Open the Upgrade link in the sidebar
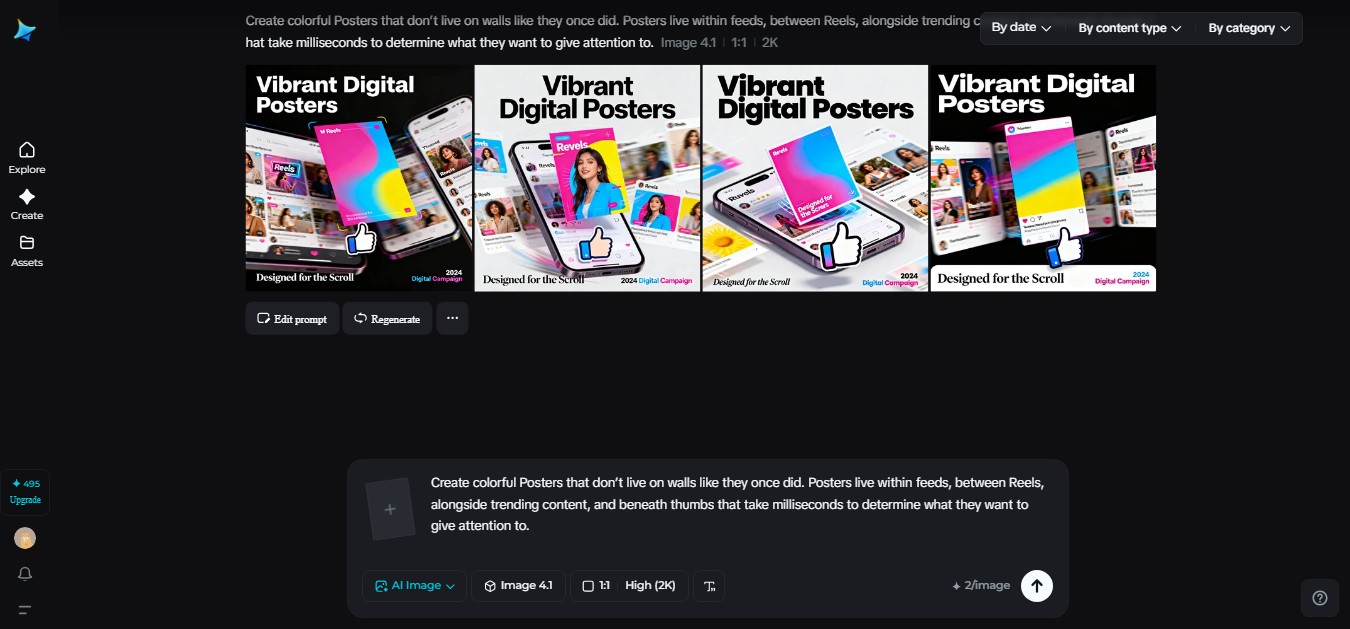Image resolution: width=1350 pixels, height=629 pixels. pyautogui.click(x=25, y=498)
